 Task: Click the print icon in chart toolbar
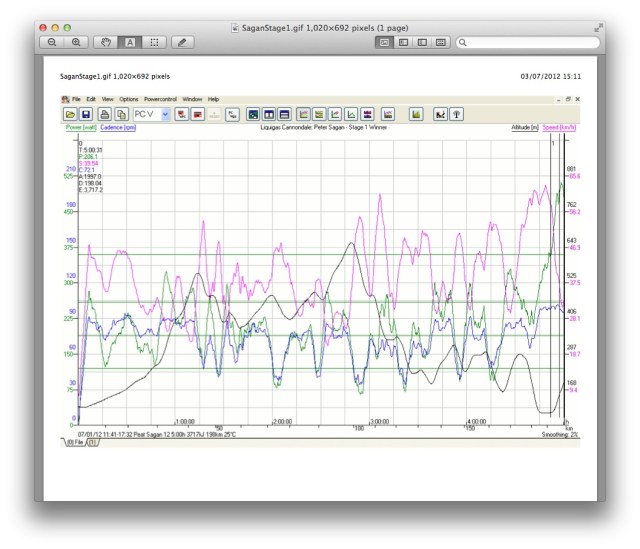click(105, 115)
